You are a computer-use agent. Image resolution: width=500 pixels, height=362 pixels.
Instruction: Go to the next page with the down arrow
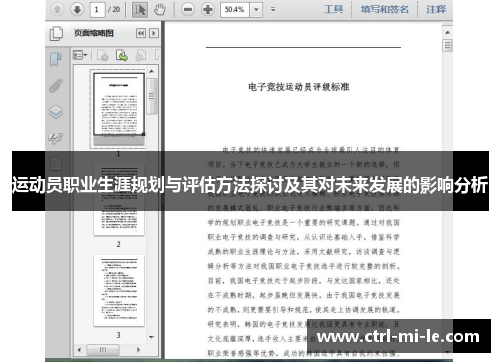coord(77,9)
